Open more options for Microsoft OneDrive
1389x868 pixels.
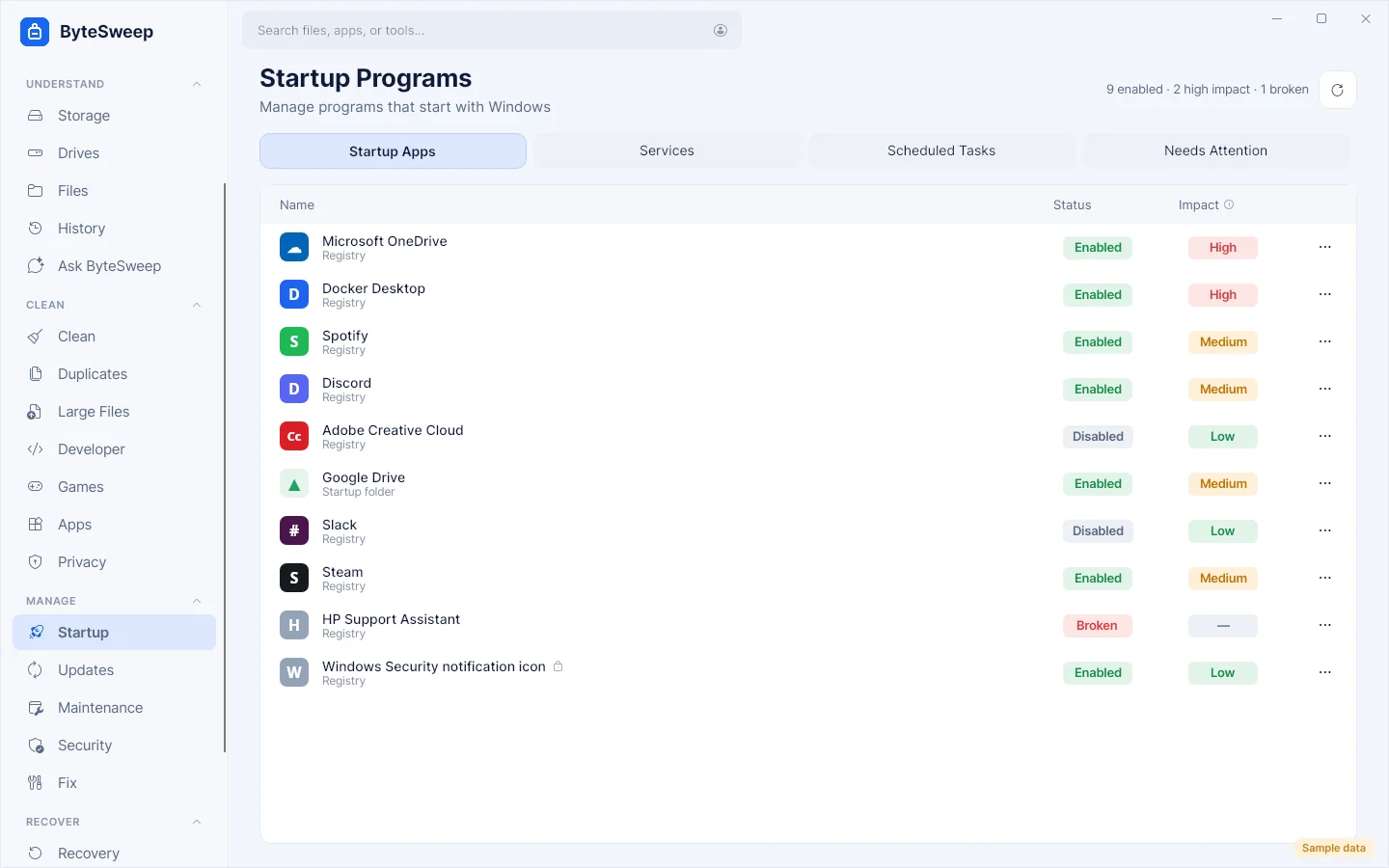pos(1325,248)
